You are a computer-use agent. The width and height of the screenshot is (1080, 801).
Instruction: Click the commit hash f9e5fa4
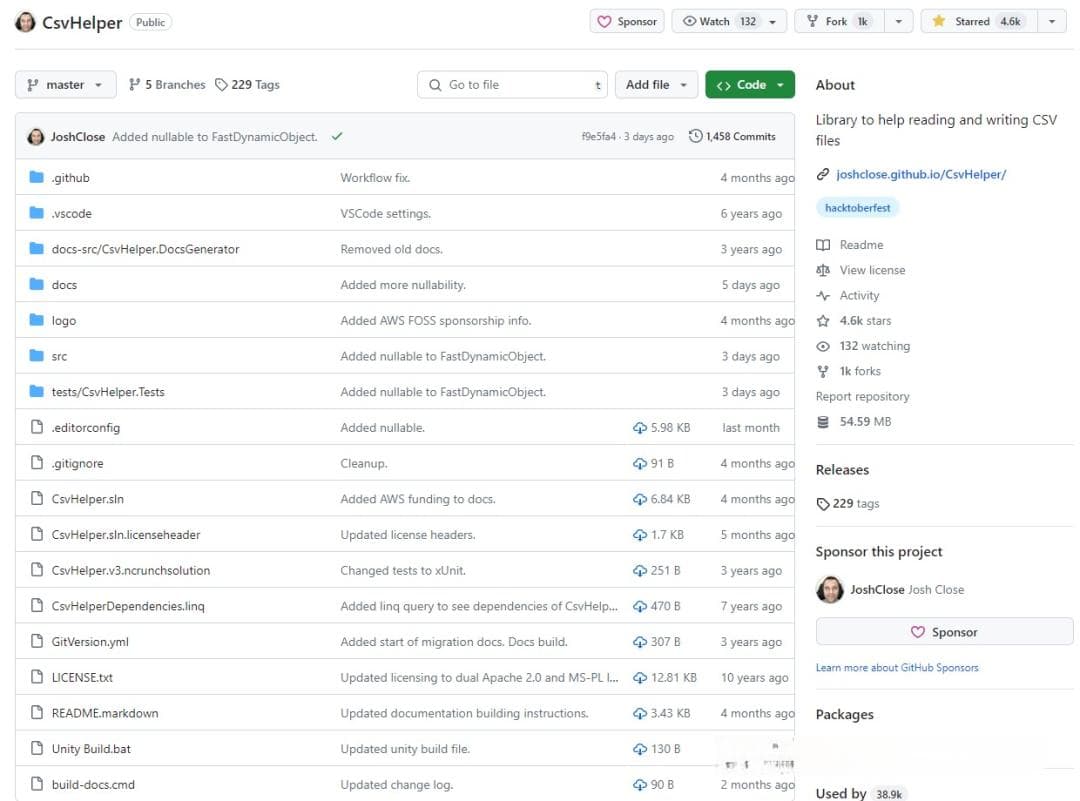coord(599,136)
